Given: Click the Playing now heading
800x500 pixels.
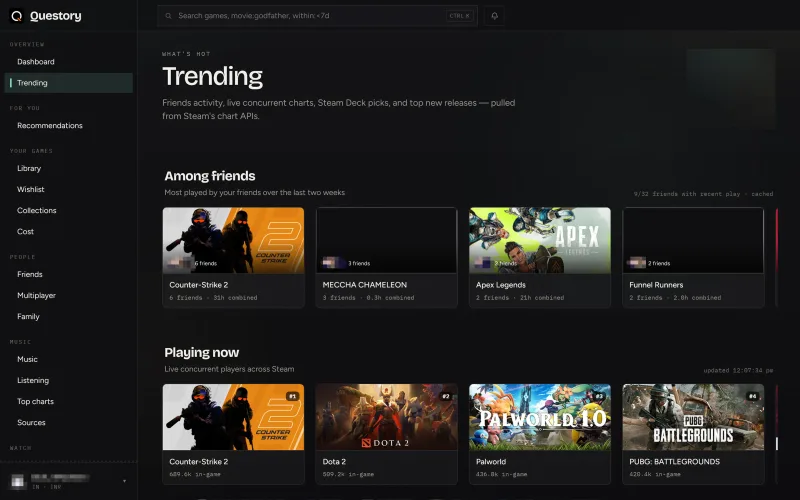Looking at the screenshot, I should click(202, 353).
